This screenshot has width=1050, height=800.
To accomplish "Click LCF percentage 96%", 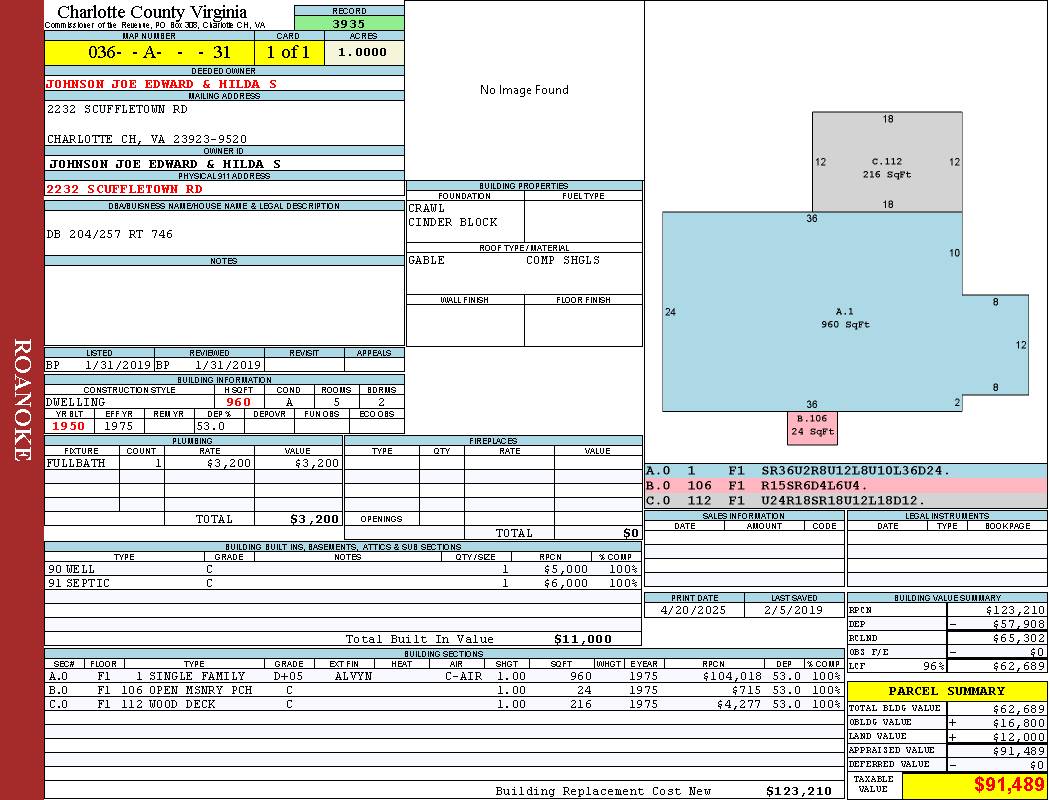I will coord(933,667).
